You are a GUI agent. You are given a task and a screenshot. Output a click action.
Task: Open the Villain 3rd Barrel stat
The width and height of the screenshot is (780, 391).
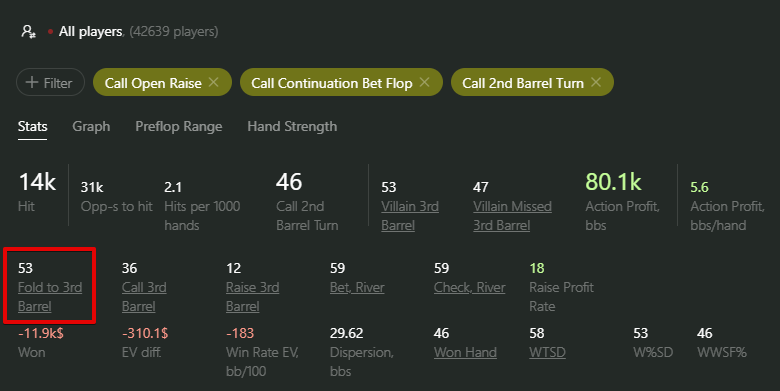coord(410,216)
